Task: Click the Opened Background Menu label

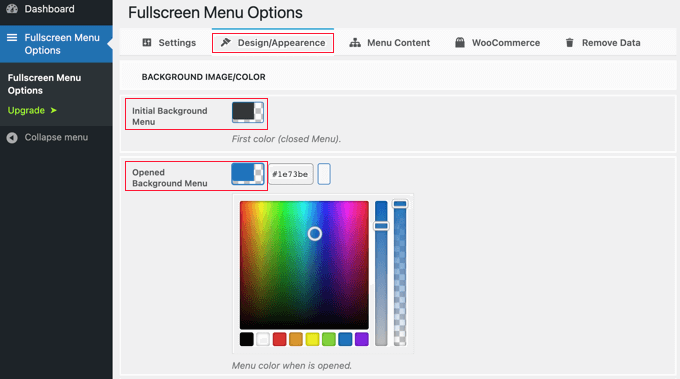Action: tap(170, 178)
